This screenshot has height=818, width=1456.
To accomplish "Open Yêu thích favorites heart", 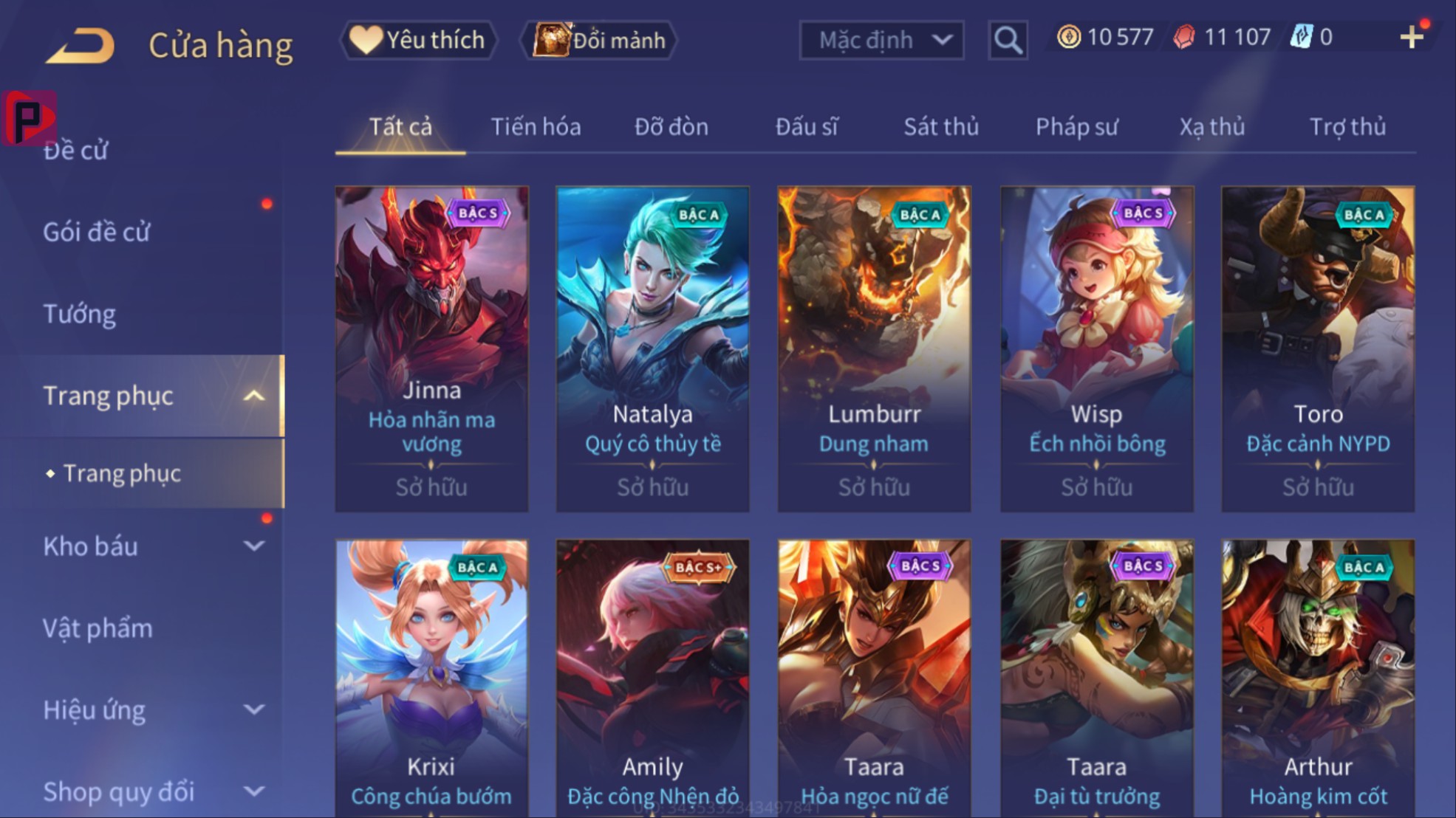I will 417,40.
